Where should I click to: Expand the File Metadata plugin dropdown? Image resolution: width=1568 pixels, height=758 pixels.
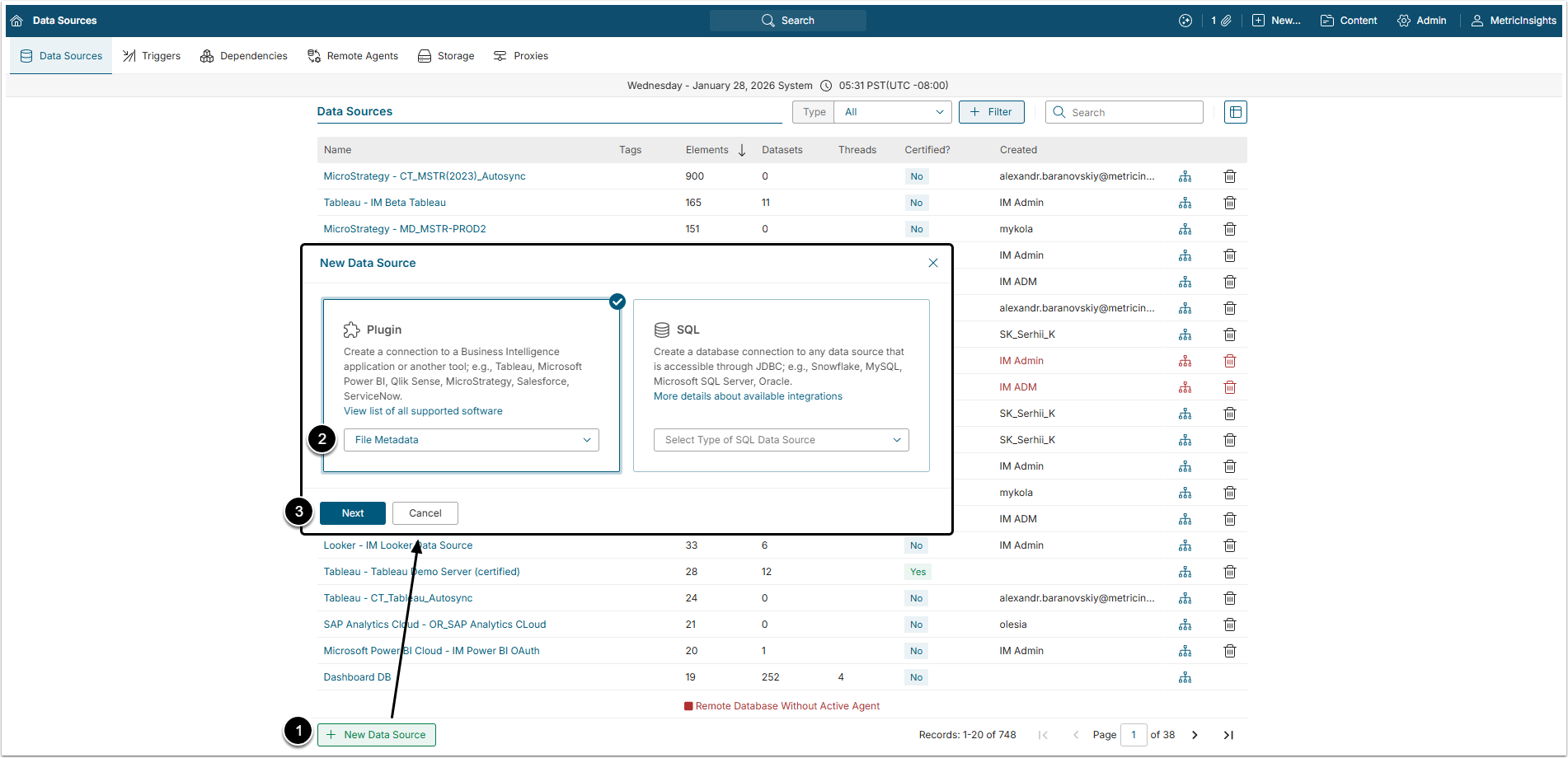coord(471,440)
